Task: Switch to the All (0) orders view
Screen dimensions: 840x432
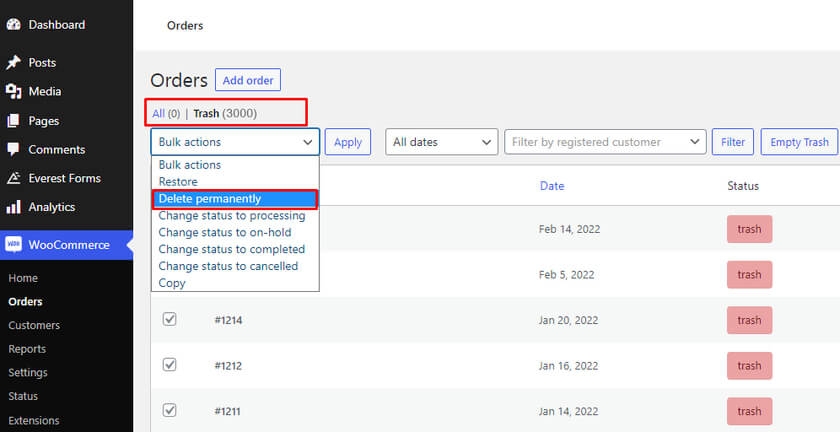Action: click(x=166, y=114)
